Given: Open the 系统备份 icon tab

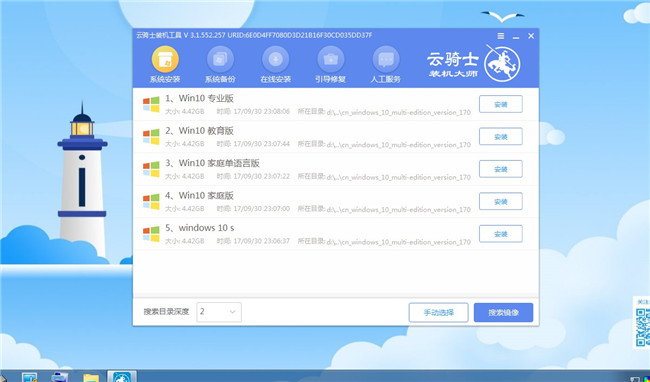Looking at the screenshot, I should click(x=220, y=64).
